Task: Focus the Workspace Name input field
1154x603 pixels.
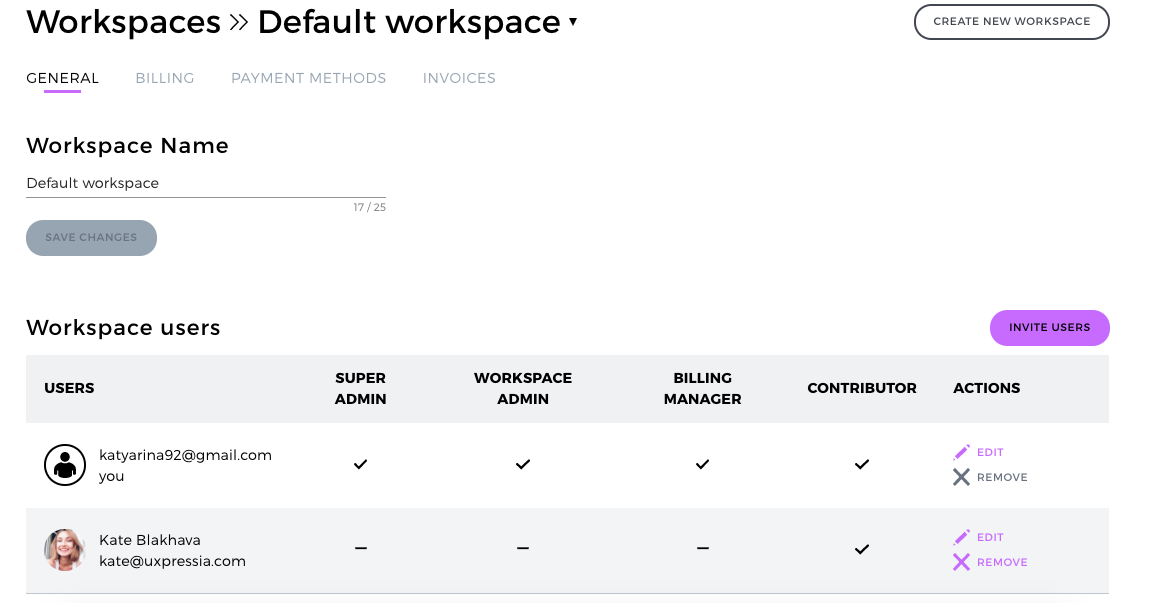Action: point(206,183)
